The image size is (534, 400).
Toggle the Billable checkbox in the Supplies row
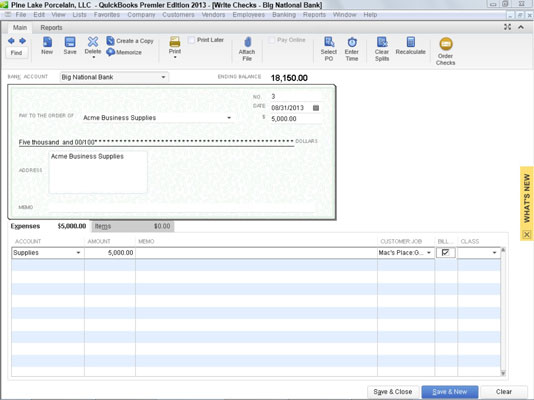(445, 253)
